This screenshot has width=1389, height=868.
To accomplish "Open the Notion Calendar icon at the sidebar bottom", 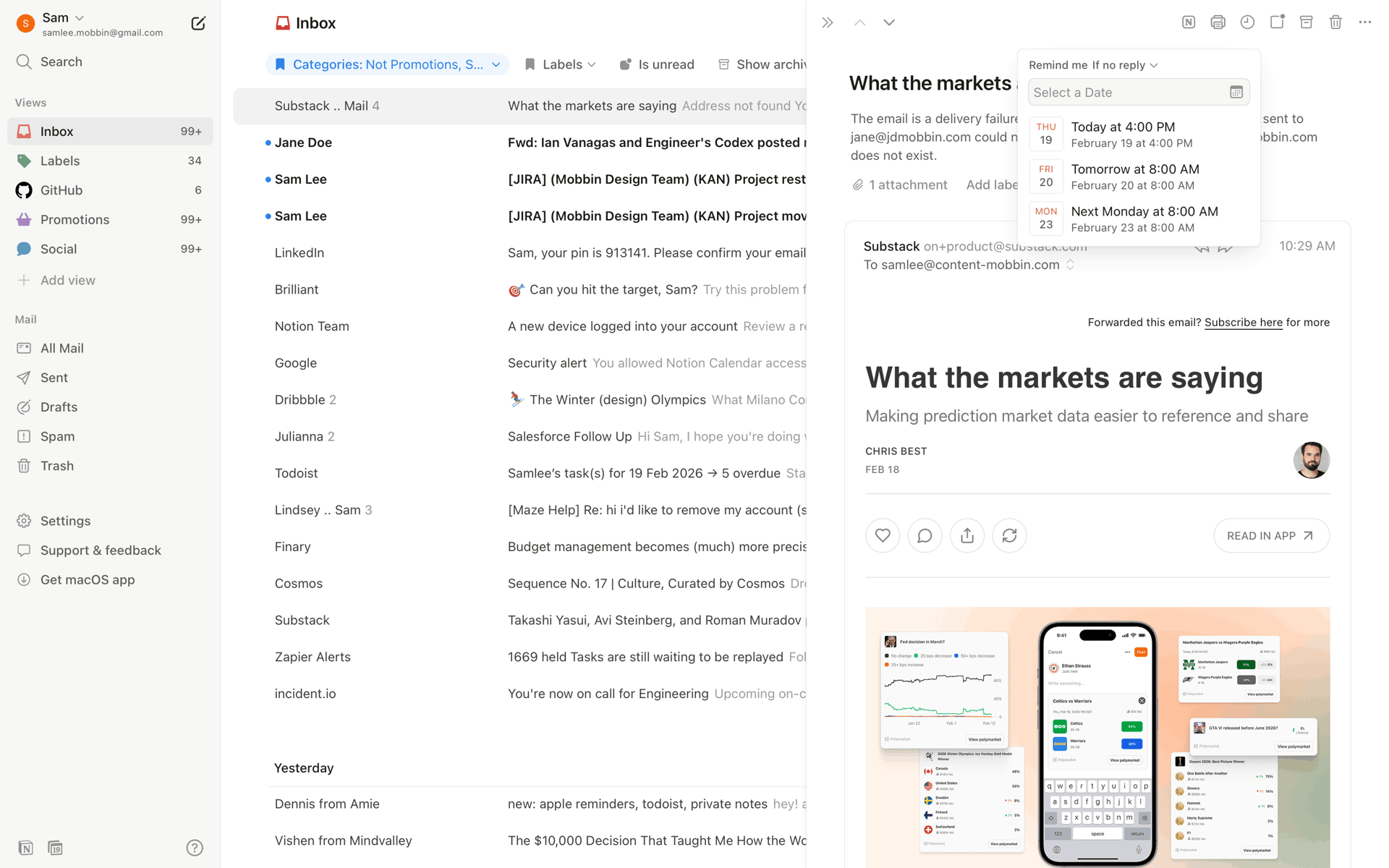I will 55,848.
